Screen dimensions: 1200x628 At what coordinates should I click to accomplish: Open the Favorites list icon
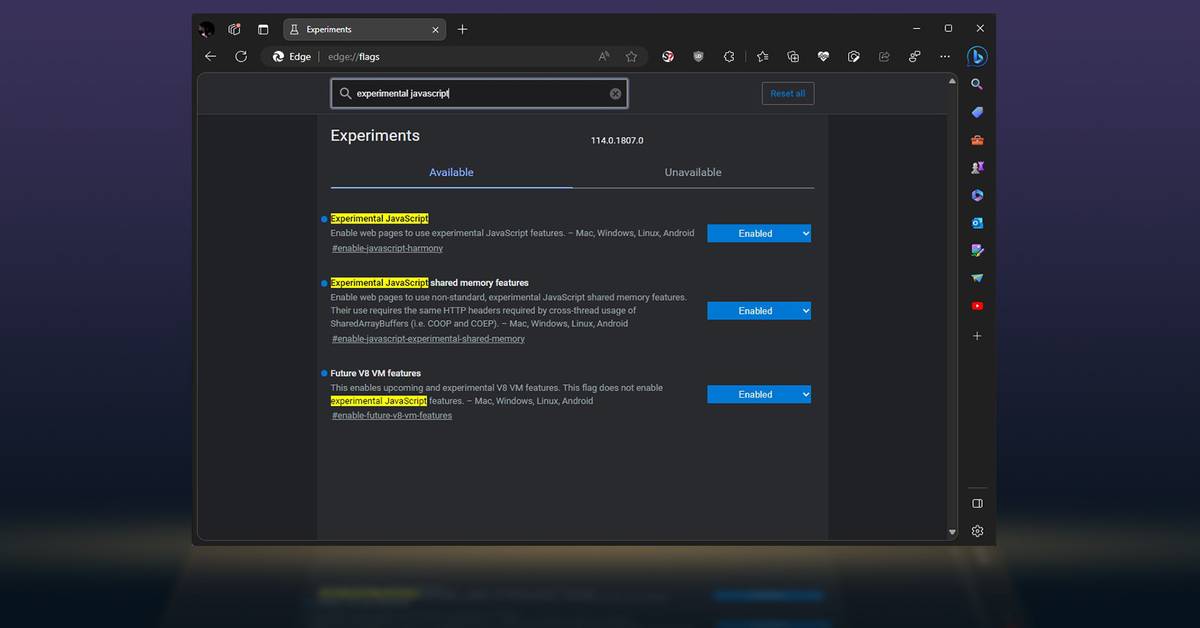click(762, 57)
